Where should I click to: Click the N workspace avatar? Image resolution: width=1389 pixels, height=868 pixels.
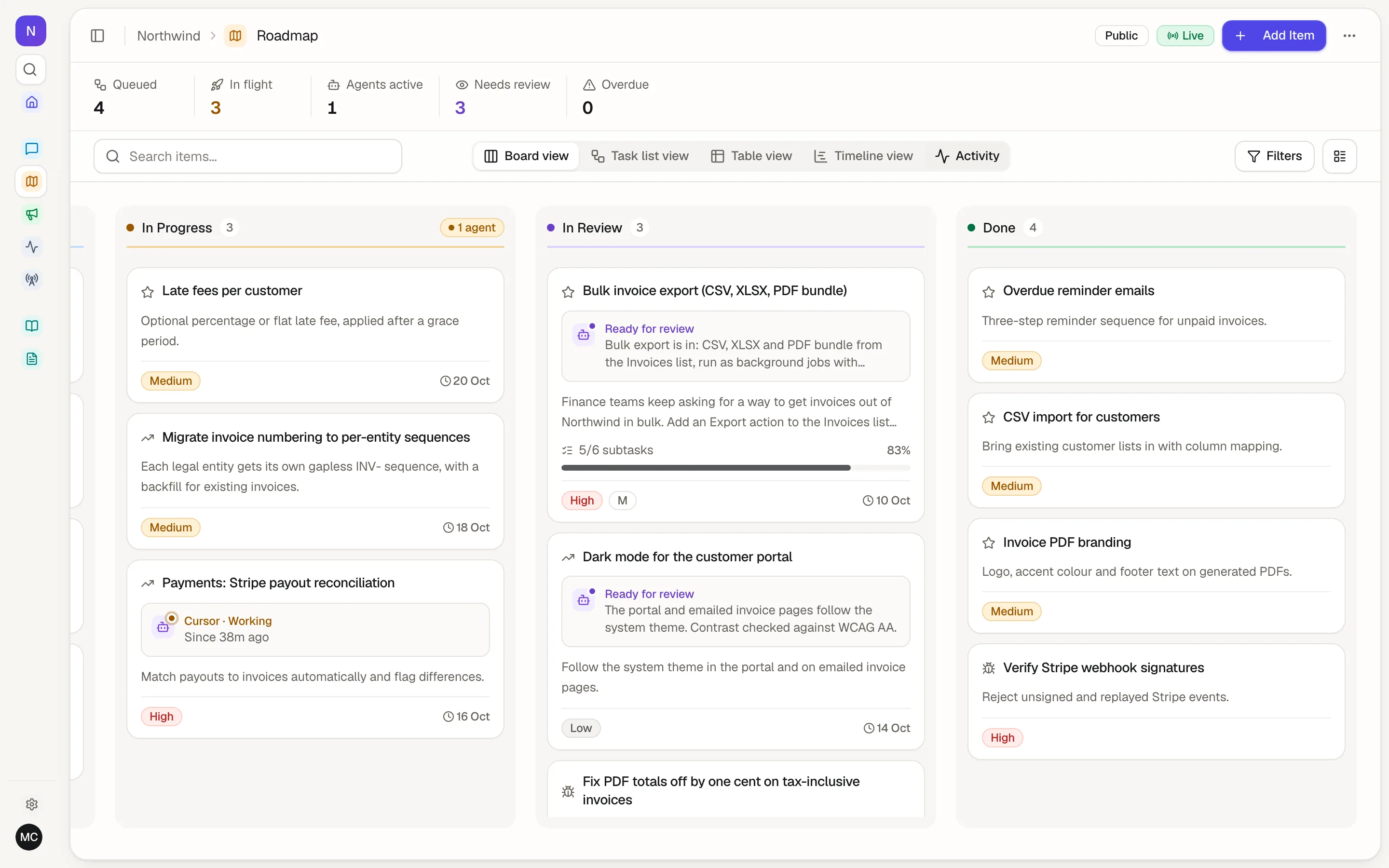pos(30,31)
